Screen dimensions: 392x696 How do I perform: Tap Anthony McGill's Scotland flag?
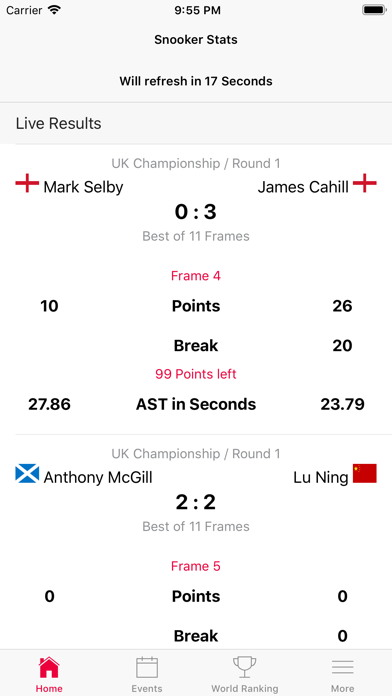point(27,474)
